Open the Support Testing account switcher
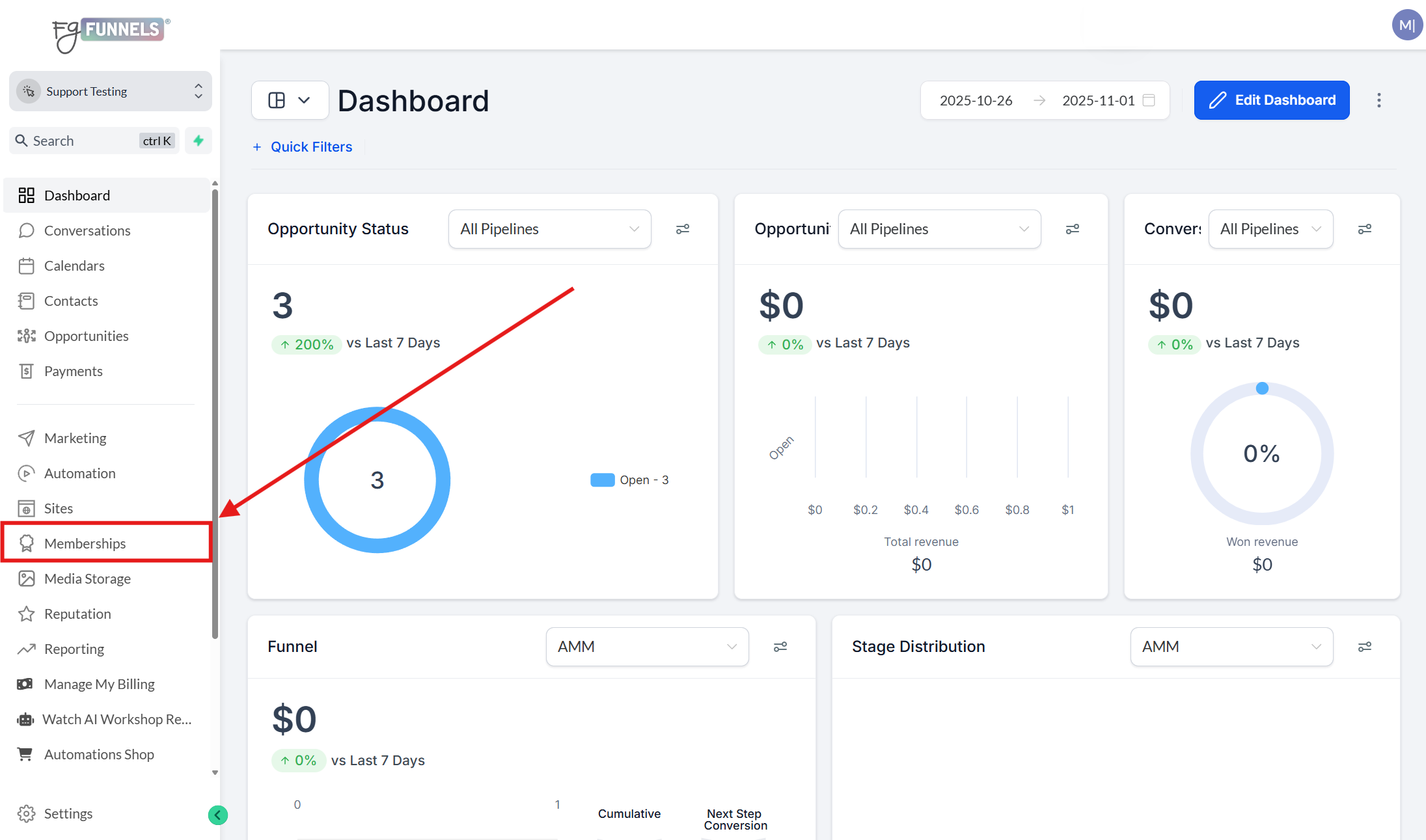 click(111, 92)
